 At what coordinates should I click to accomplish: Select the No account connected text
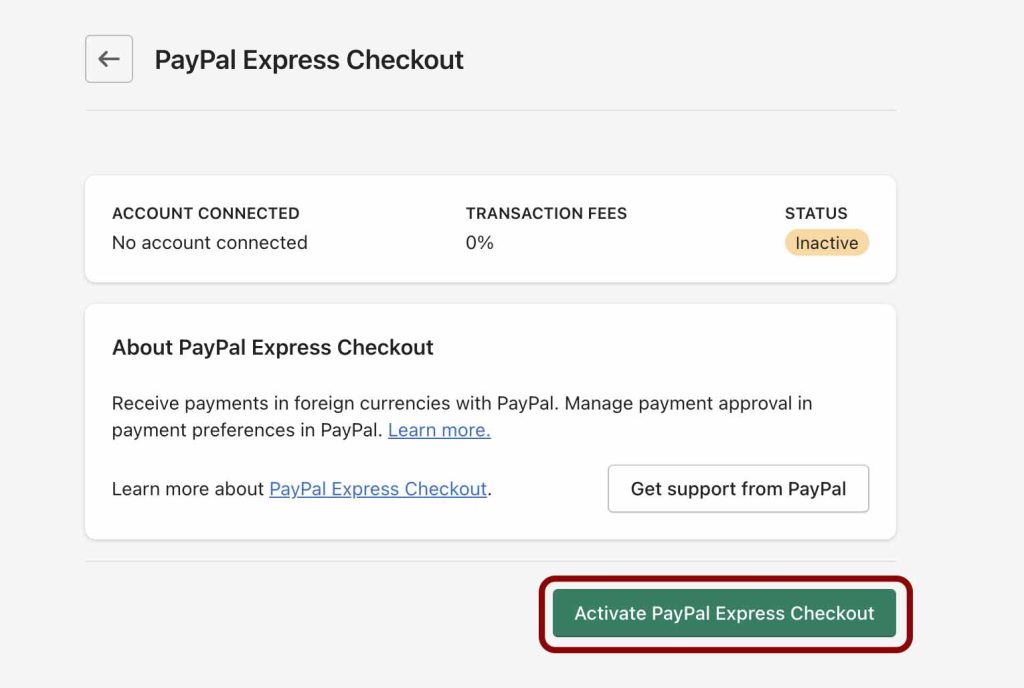point(210,243)
